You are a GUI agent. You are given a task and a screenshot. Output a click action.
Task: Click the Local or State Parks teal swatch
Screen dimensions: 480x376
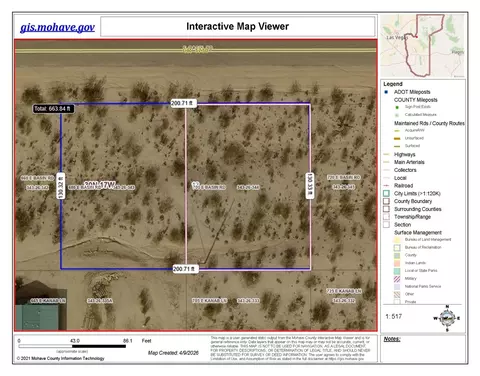(397, 271)
